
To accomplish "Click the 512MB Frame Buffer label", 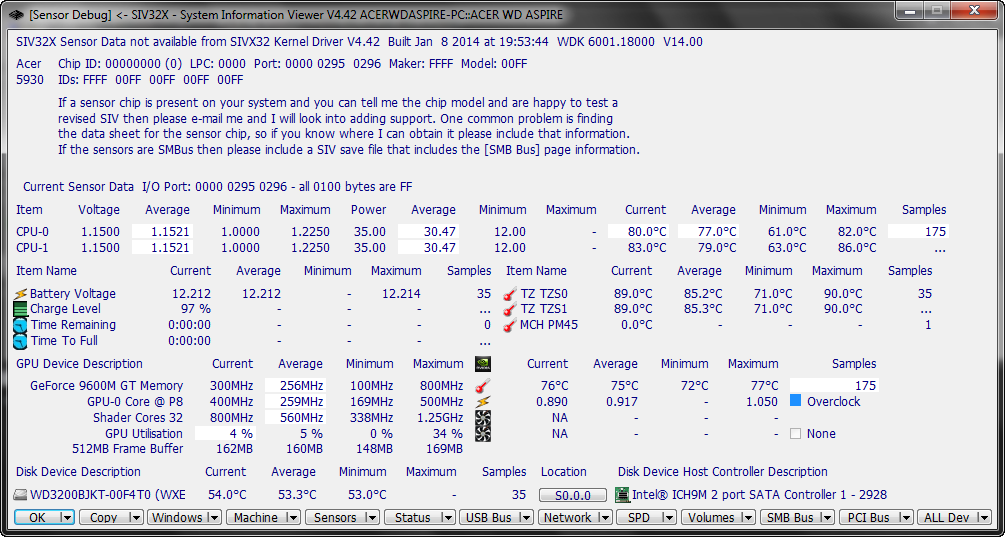I will [x=128, y=449].
